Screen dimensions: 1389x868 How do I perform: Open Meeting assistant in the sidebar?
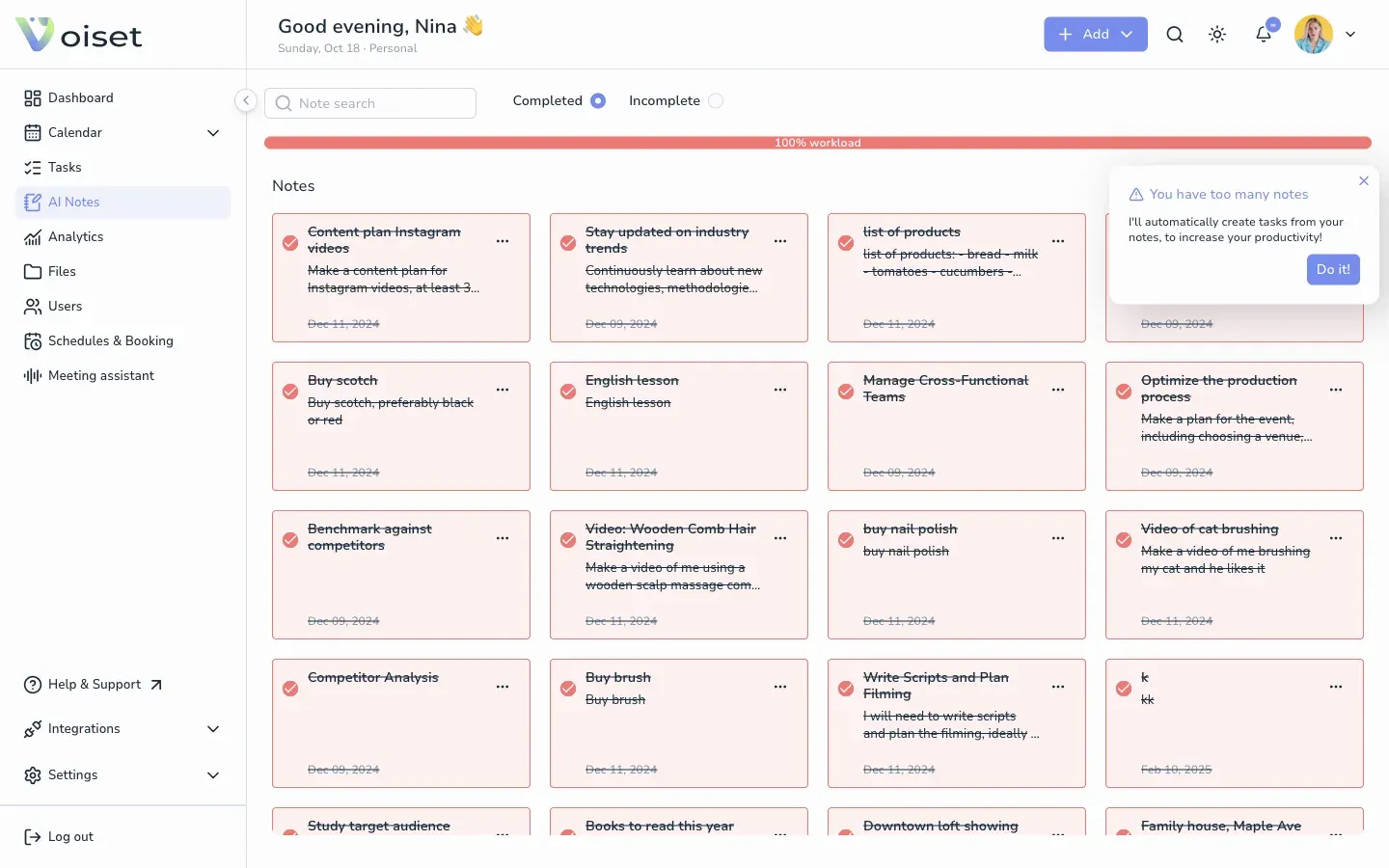pos(123,376)
